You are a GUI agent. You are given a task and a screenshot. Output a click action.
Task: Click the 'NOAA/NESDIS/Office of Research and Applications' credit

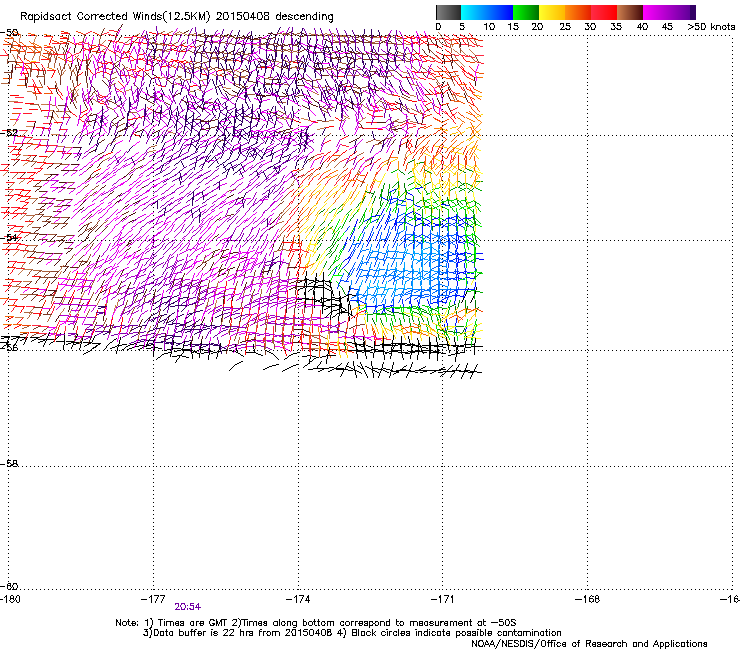tap(589, 644)
